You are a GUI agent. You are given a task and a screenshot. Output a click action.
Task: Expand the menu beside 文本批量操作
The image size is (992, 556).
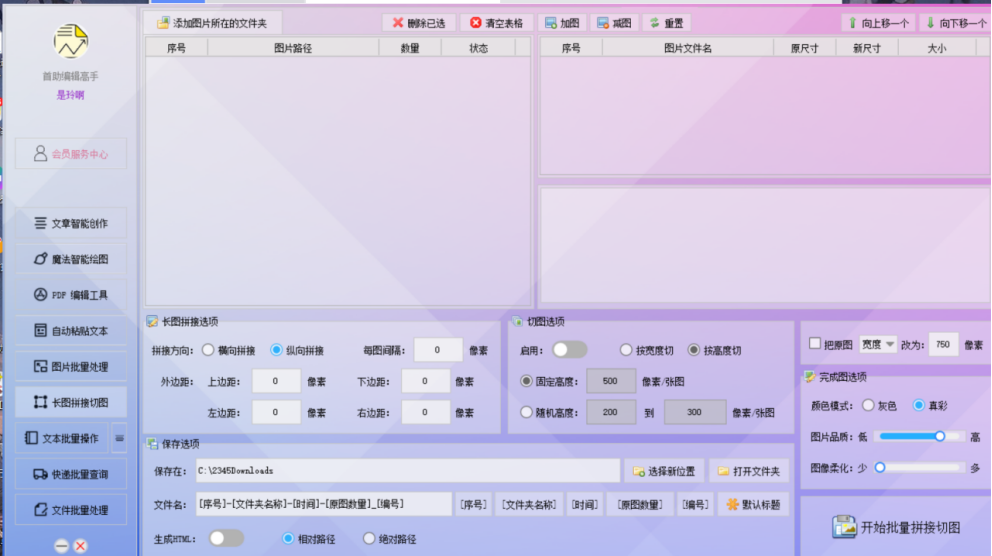pos(119,438)
